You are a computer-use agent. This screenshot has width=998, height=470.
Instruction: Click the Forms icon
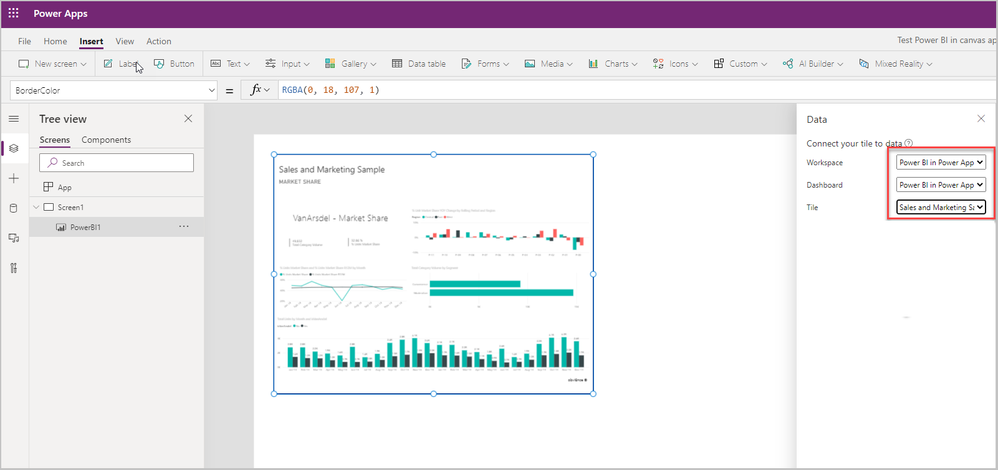pyautogui.click(x=466, y=64)
